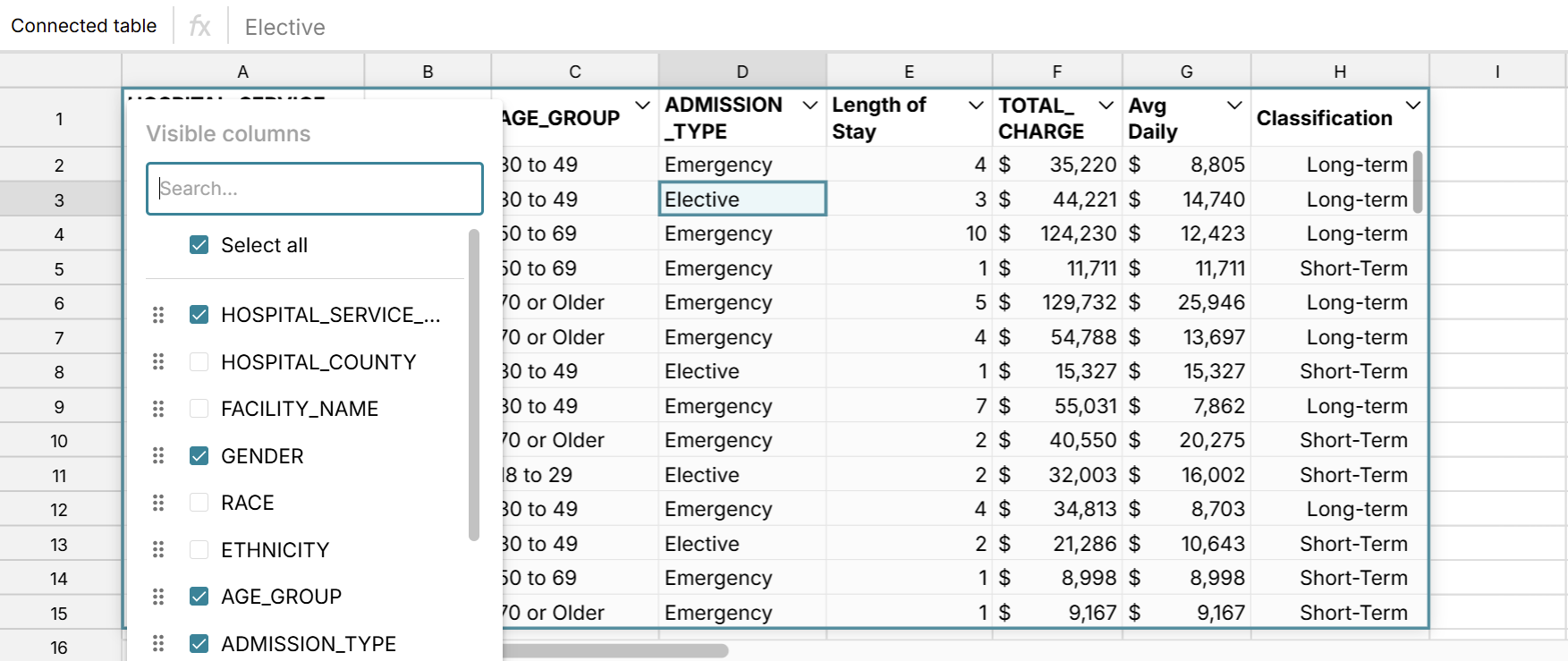Open the TOTAL_CHARGE column filter dropdown
This screenshot has height=661, width=1568.
[1106, 106]
